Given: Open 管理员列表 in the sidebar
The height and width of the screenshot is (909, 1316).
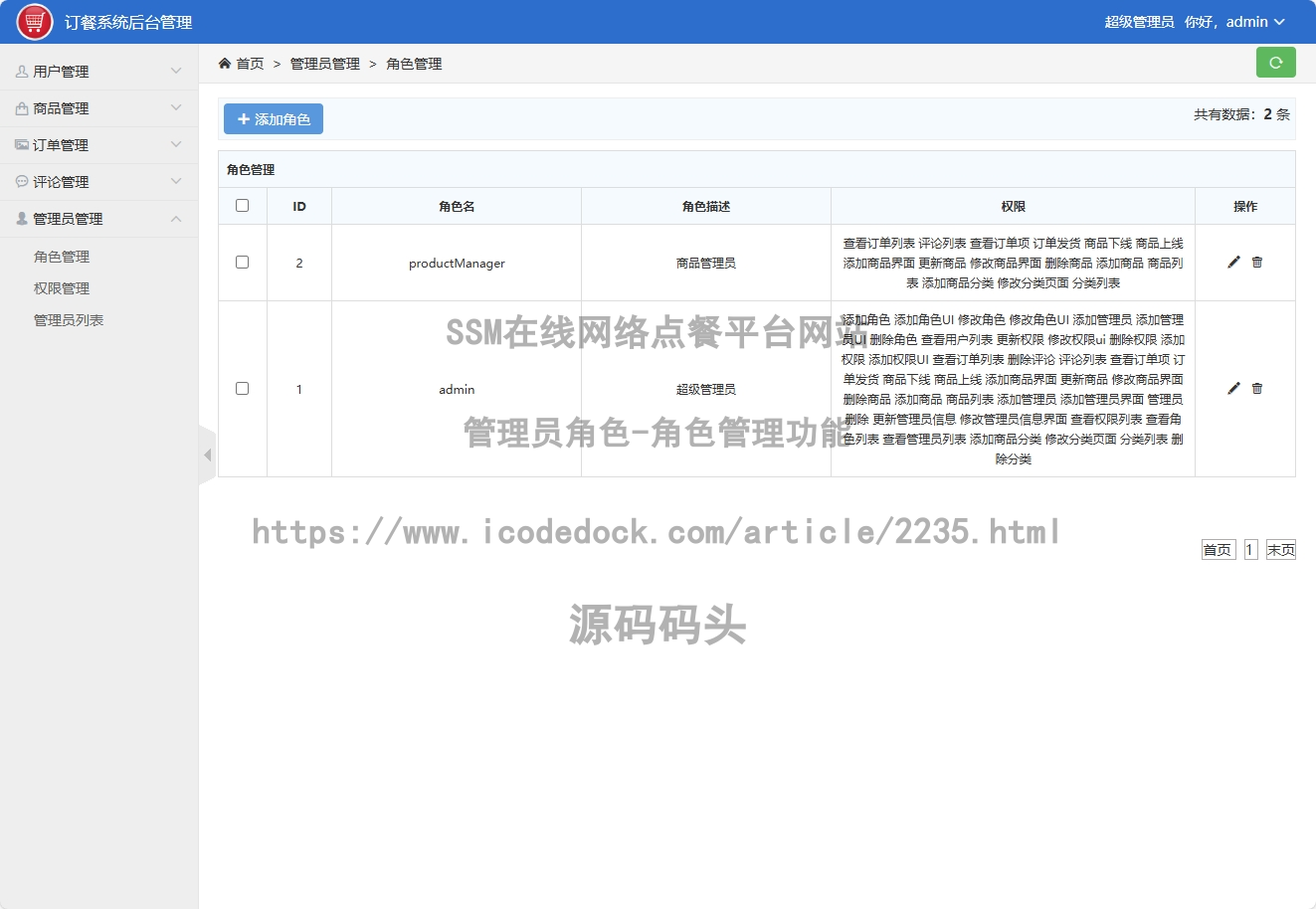Looking at the screenshot, I should (69, 320).
